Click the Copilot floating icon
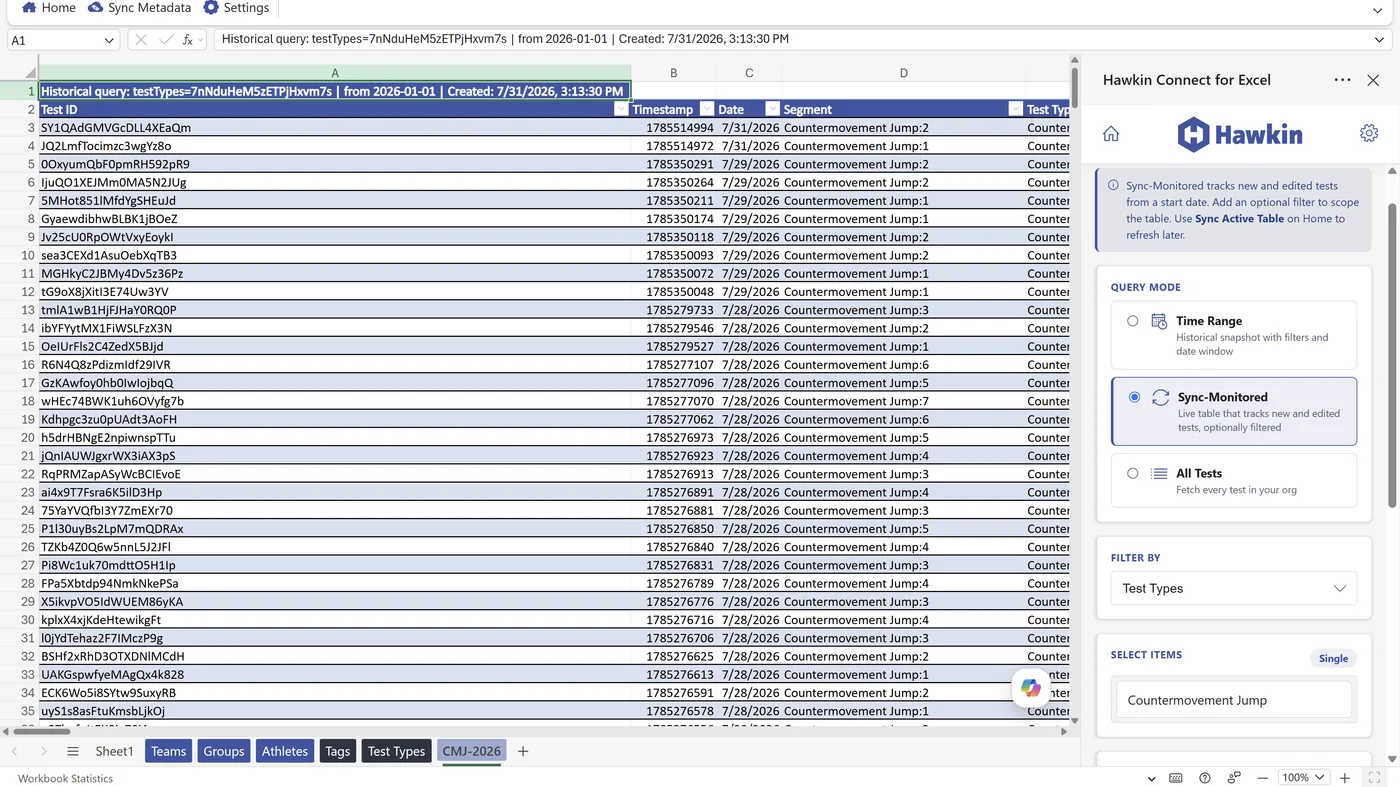 coord(1031,687)
